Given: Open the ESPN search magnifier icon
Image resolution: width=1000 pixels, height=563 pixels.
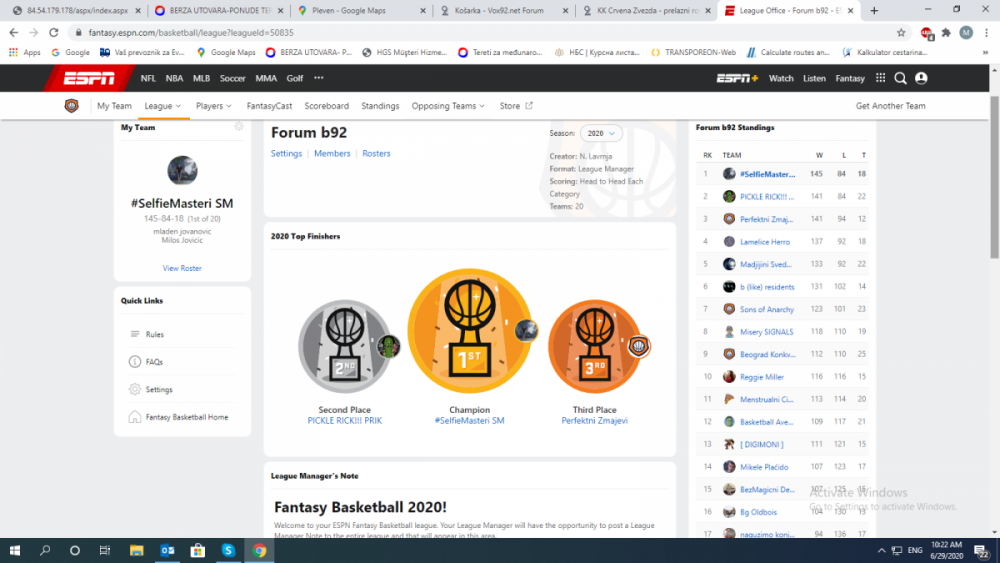Looking at the screenshot, I should (900, 78).
